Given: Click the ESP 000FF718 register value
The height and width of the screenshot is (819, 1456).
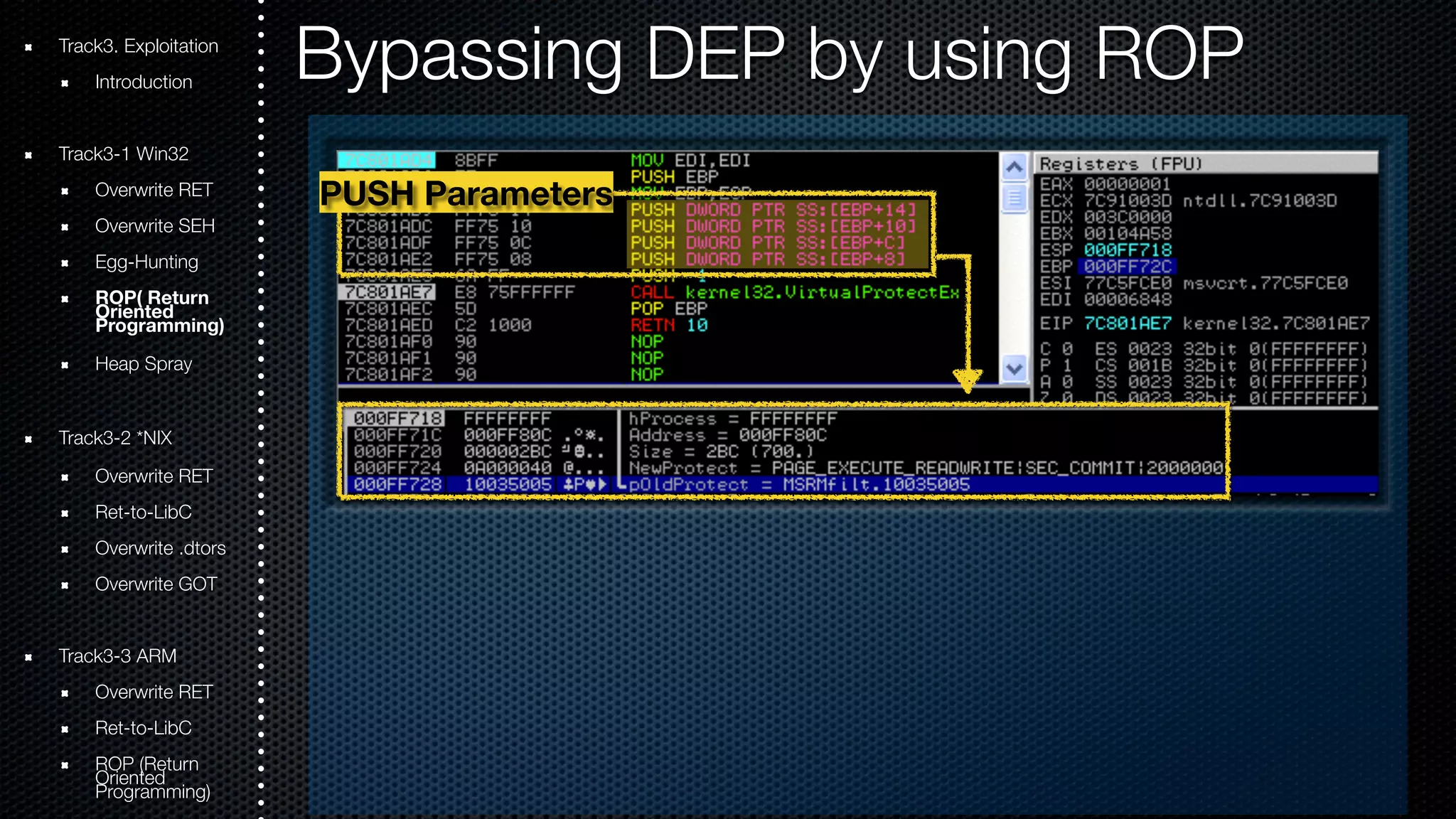Looking at the screenshot, I should (x=1127, y=250).
